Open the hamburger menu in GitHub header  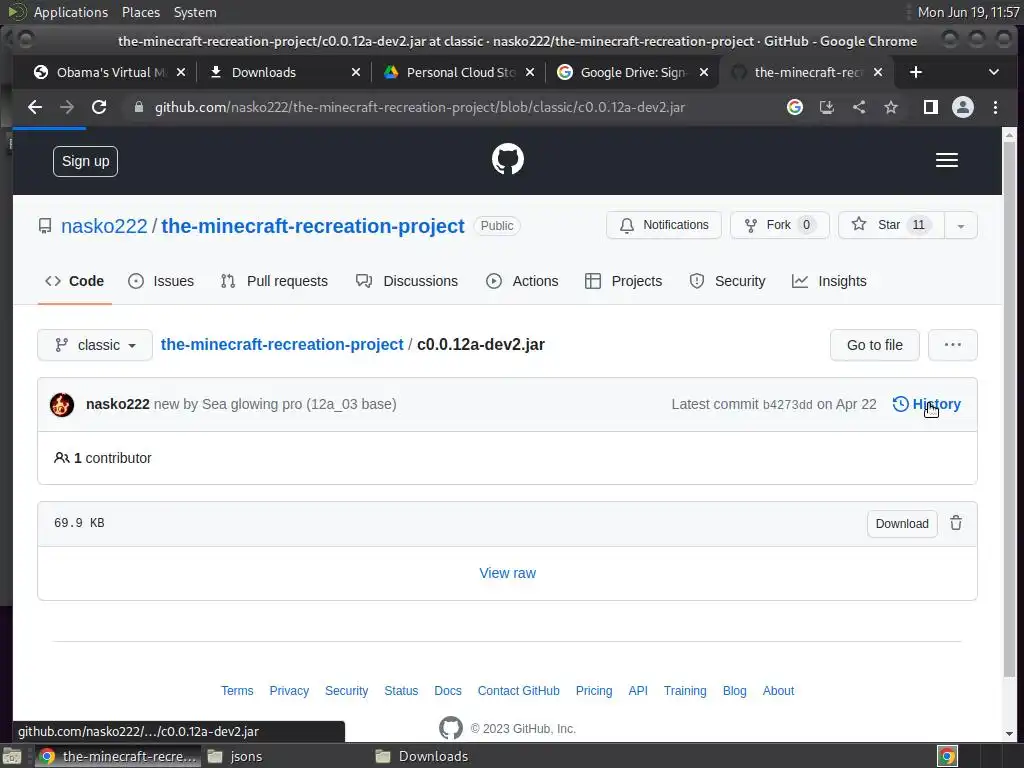tap(946, 160)
